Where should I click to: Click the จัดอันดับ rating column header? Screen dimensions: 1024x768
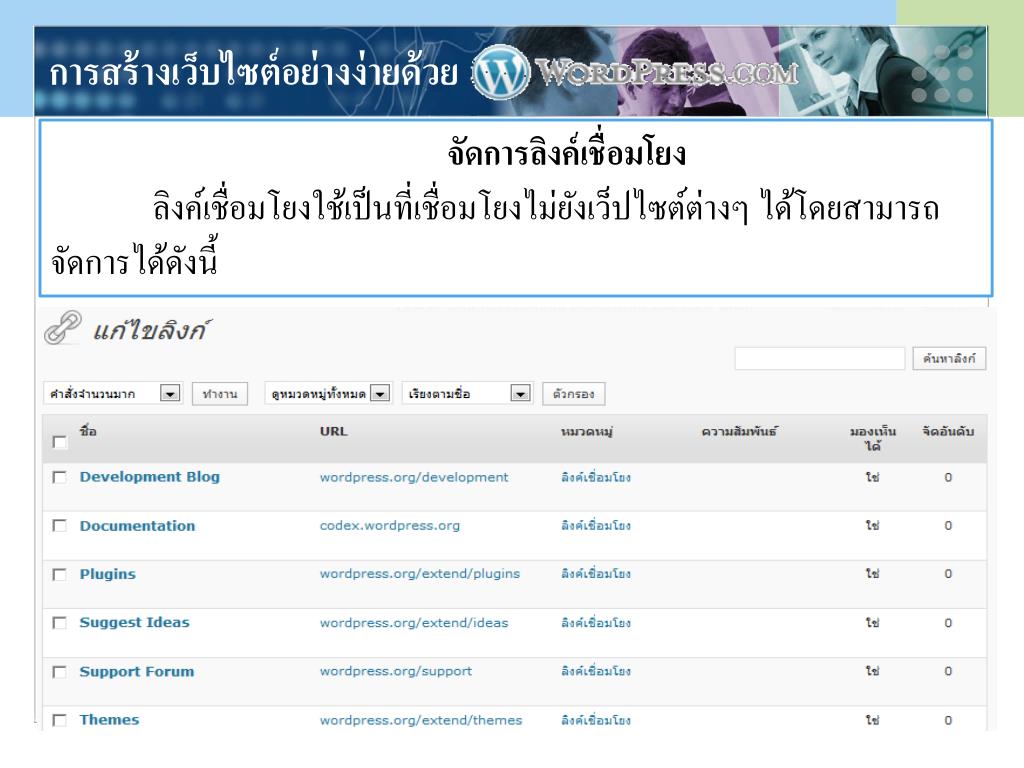pyautogui.click(x=948, y=432)
